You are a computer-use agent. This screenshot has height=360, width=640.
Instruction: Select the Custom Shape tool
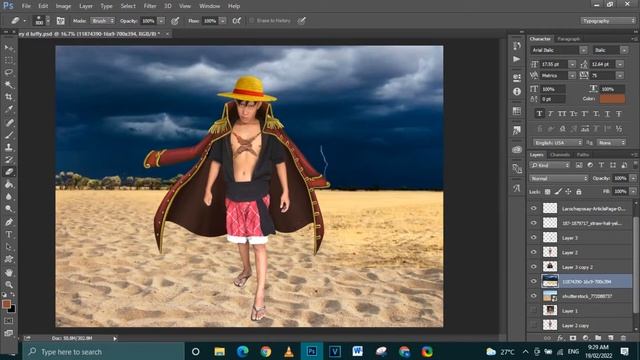(9, 259)
